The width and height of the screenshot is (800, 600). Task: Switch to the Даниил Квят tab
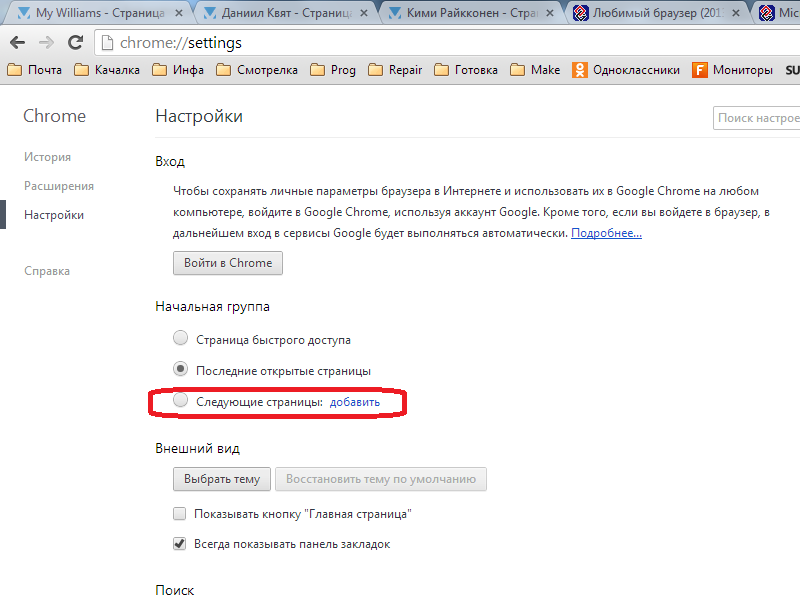point(283,13)
